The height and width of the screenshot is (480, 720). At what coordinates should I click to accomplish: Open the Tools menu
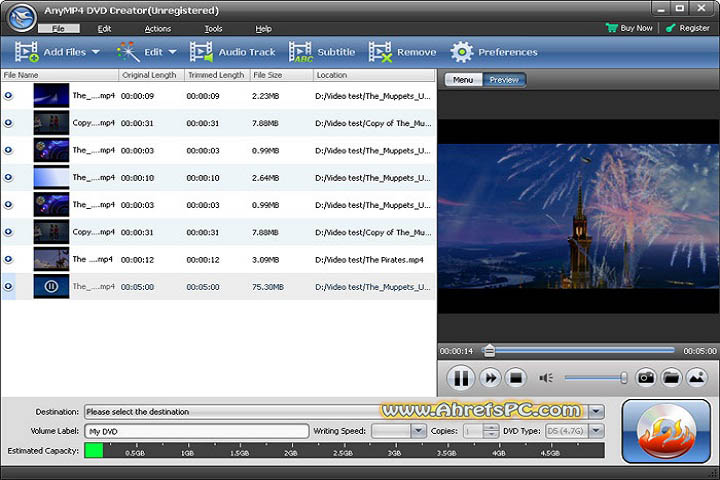click(213, 28)
